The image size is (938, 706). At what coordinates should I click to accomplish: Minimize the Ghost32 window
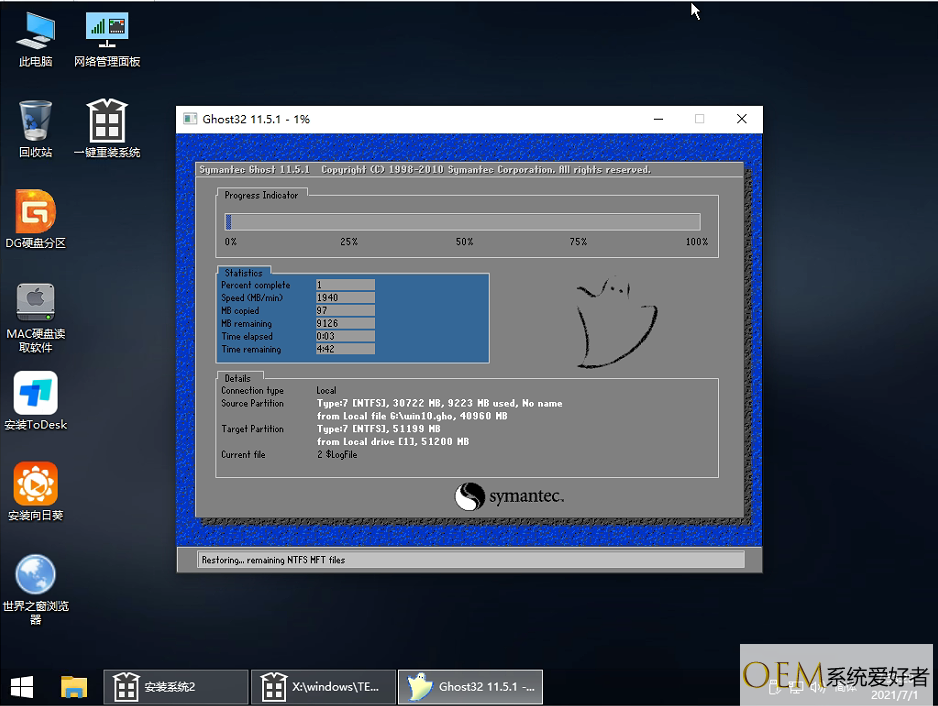click(657, 119)
